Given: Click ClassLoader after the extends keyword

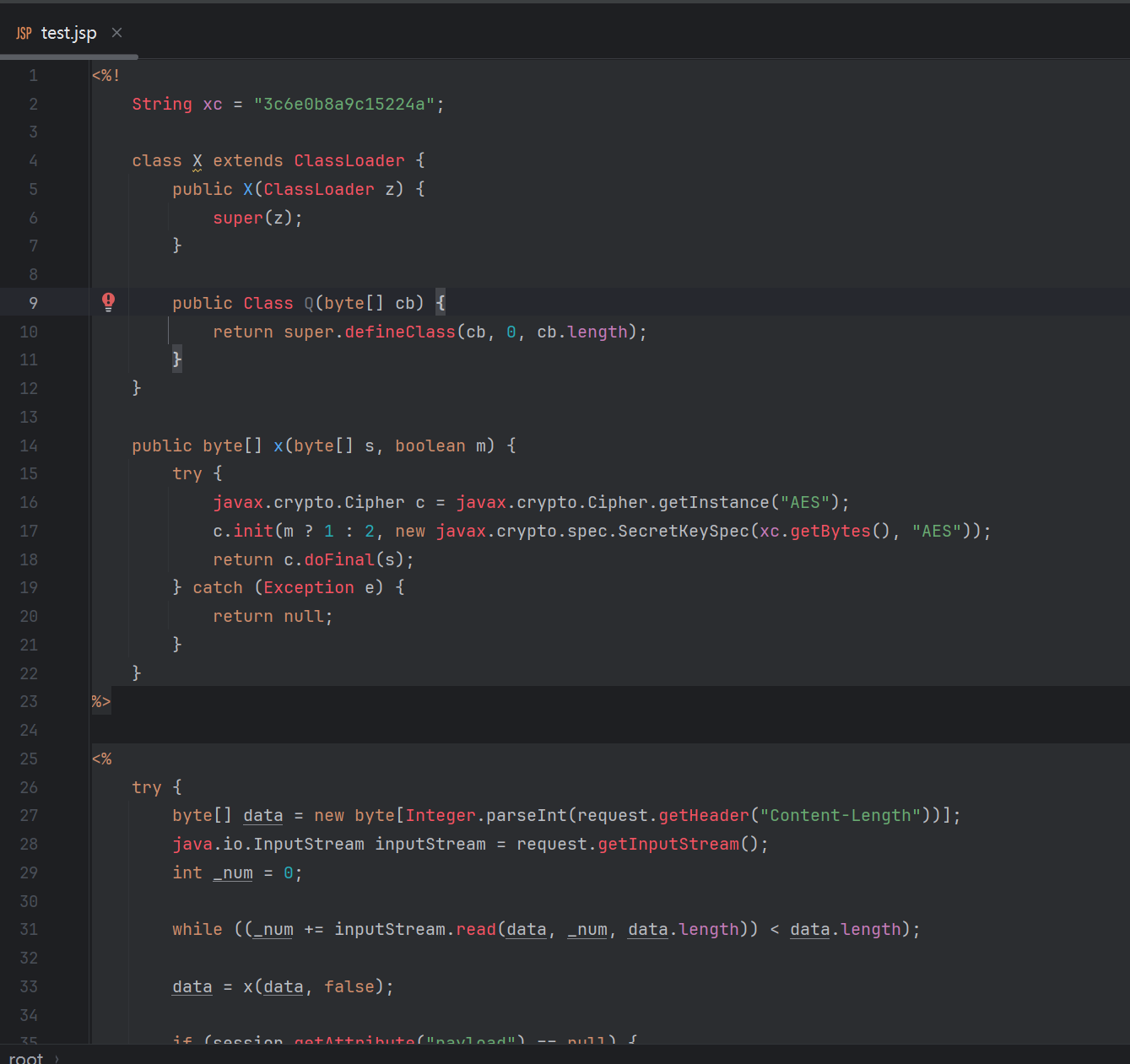Looking at the screenshot, I should point(349,160).
